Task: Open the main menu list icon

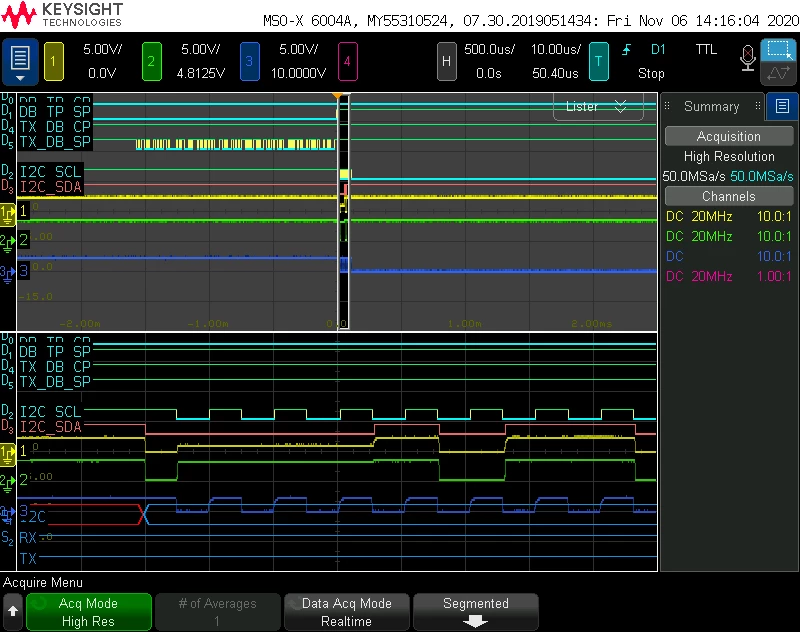Action: click(20, 62)
